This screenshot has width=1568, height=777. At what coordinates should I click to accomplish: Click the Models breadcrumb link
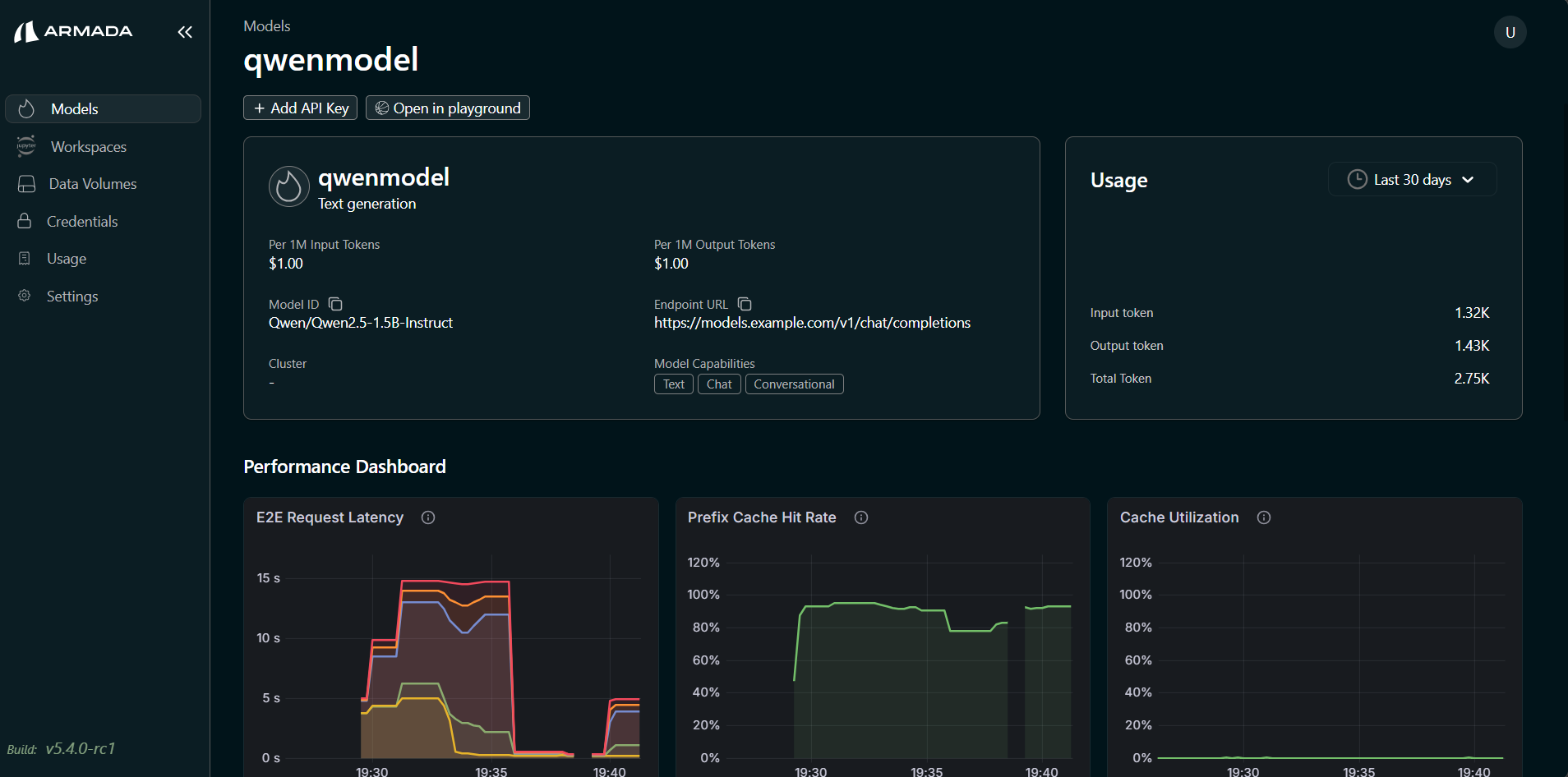267,26
